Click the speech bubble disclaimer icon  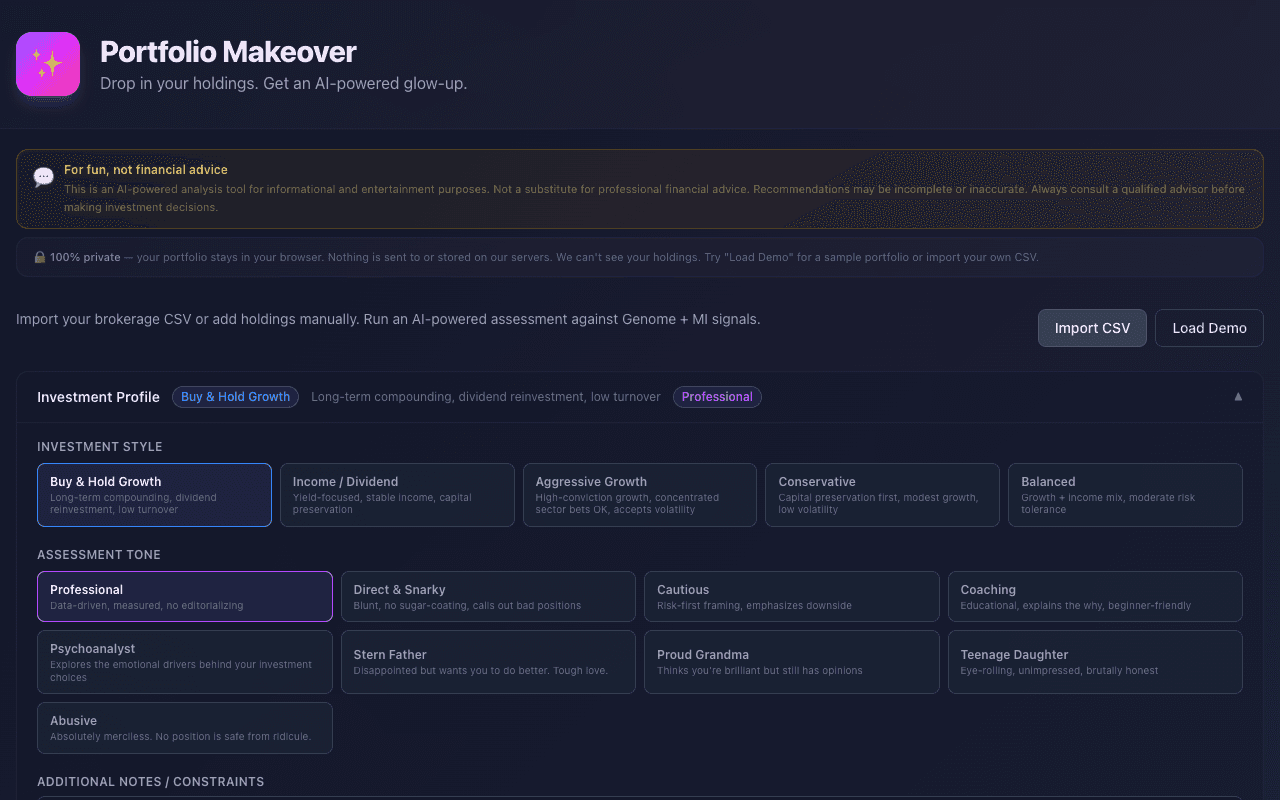[43, 176]
